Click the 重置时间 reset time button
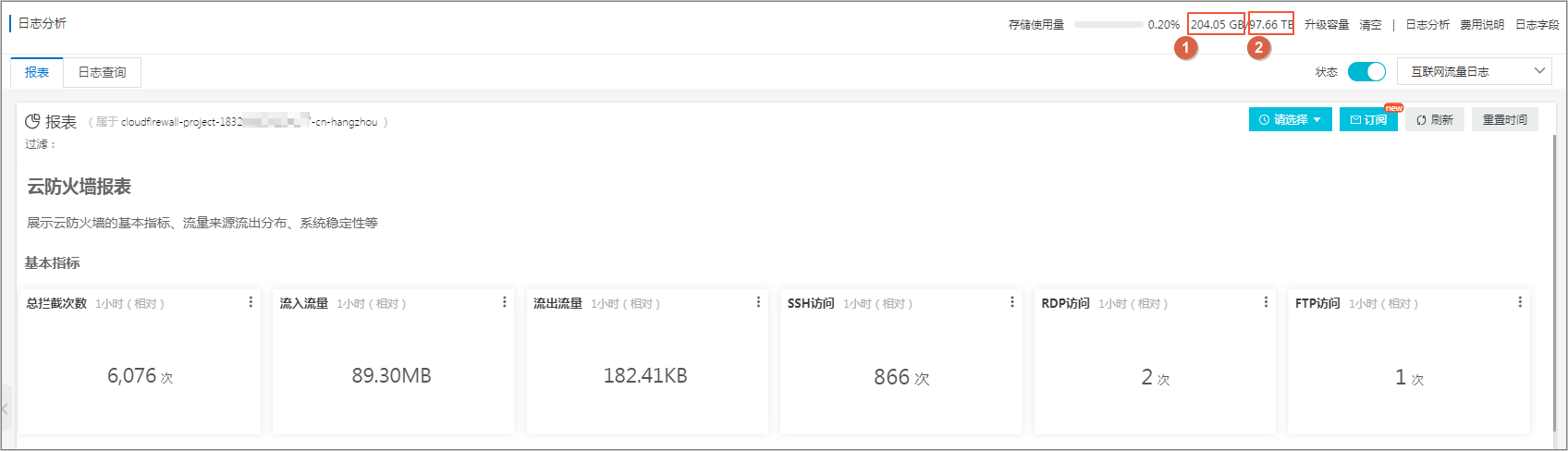This screenshot has width=1568, height=451. click(1505, 119)
